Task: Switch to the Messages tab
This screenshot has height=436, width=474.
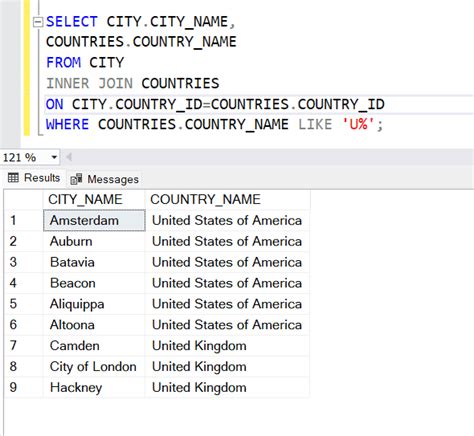Action: point(104,179)
